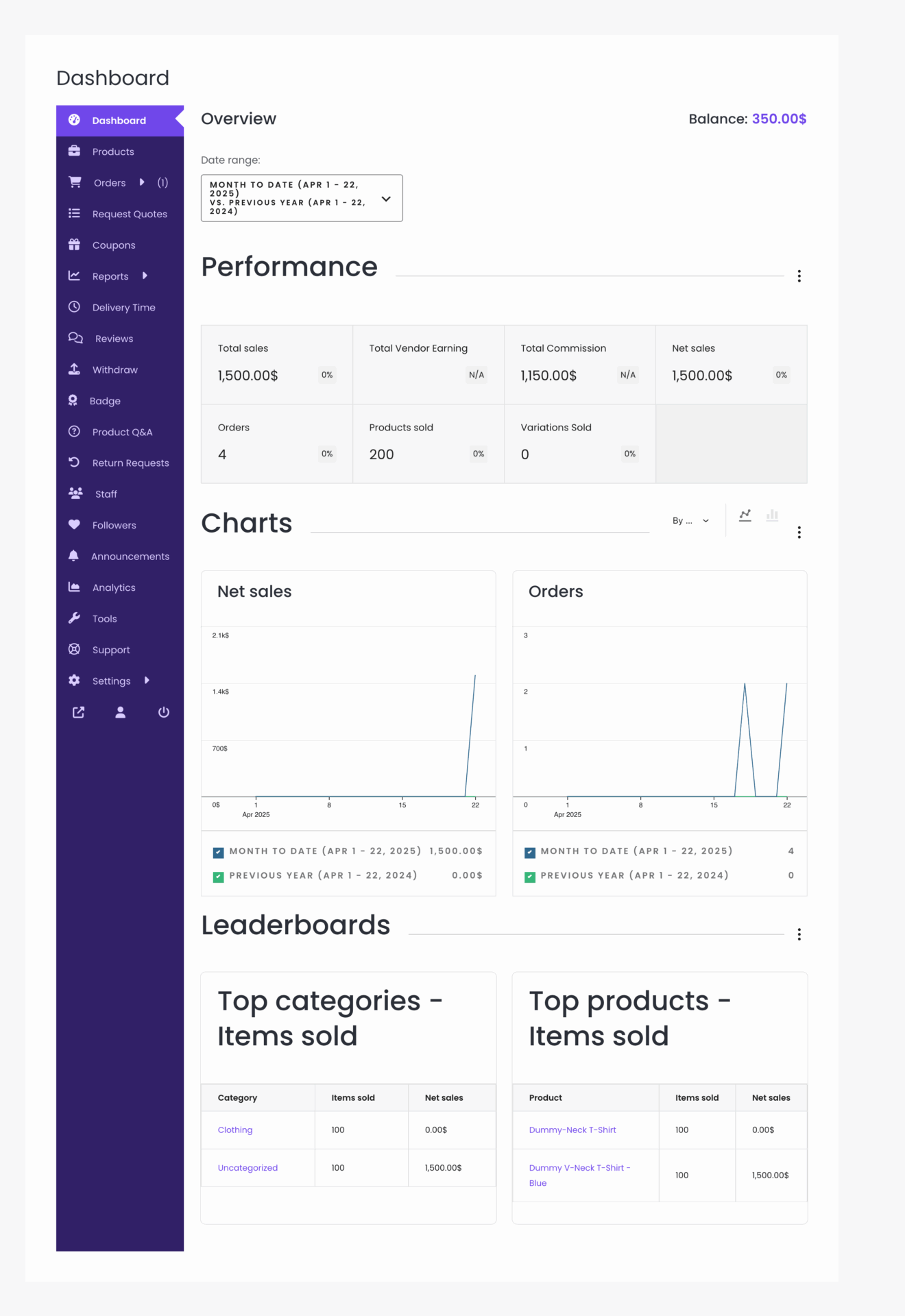Click the Clothing category link
The width and height of the screenshot is (905, 1316).
(x=235, y=1130)
